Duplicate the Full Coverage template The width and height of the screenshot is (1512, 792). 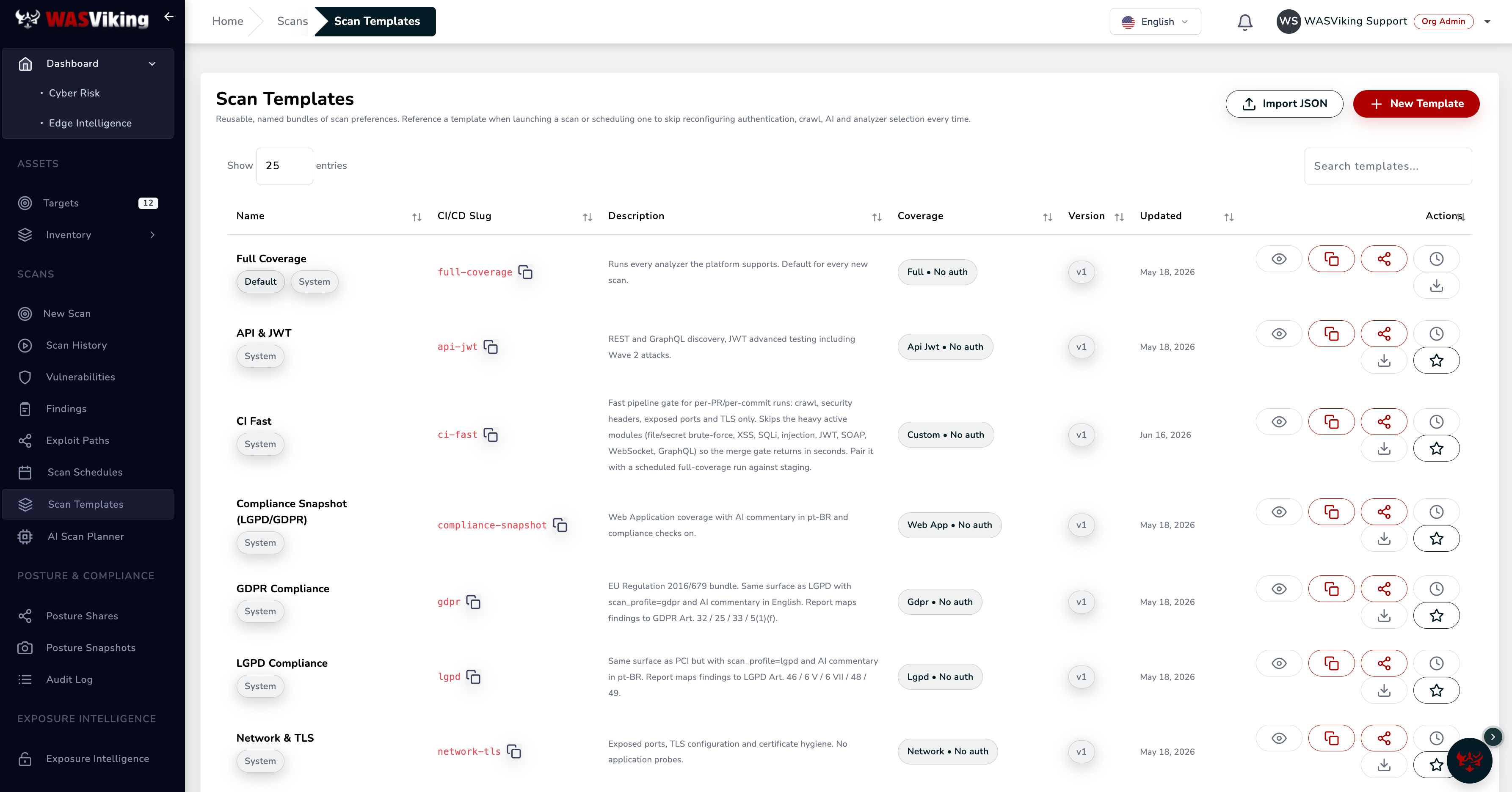tap(1331, 259)
